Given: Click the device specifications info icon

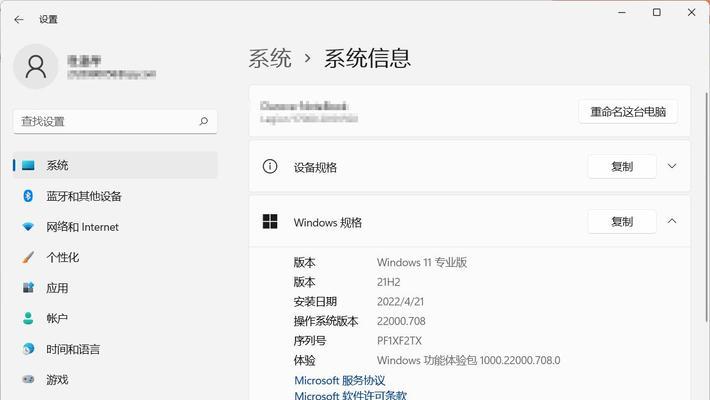Looking at the screenshot, I should (x=270, y=167).
